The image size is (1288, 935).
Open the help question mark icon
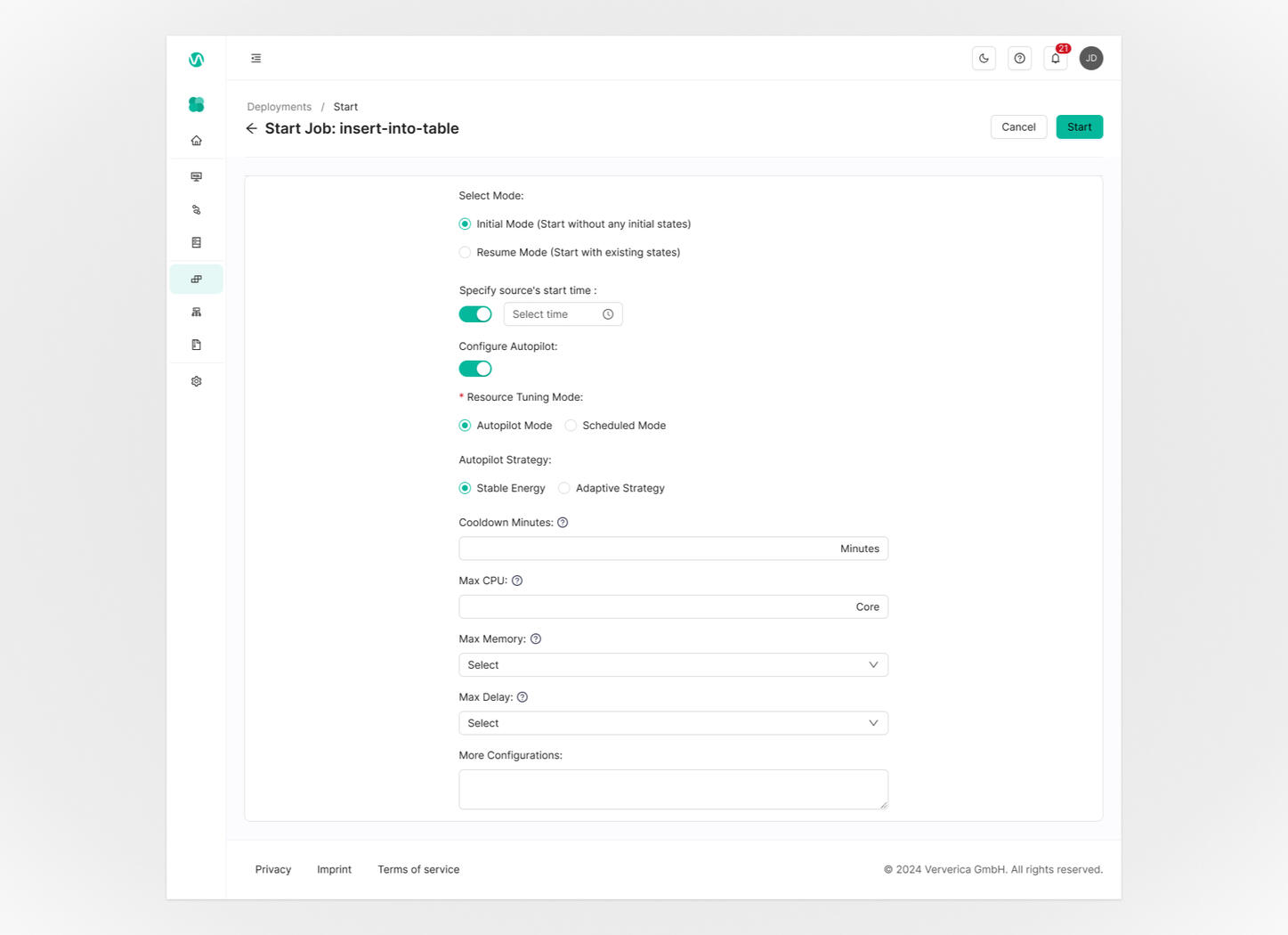1019,59
